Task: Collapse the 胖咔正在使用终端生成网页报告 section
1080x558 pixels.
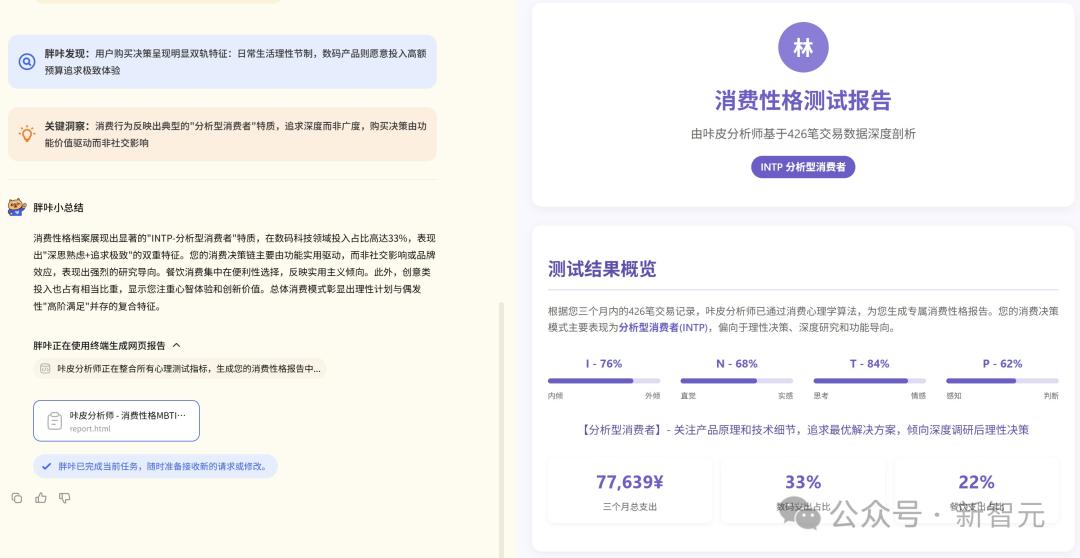Action: (x=176, y=345)
